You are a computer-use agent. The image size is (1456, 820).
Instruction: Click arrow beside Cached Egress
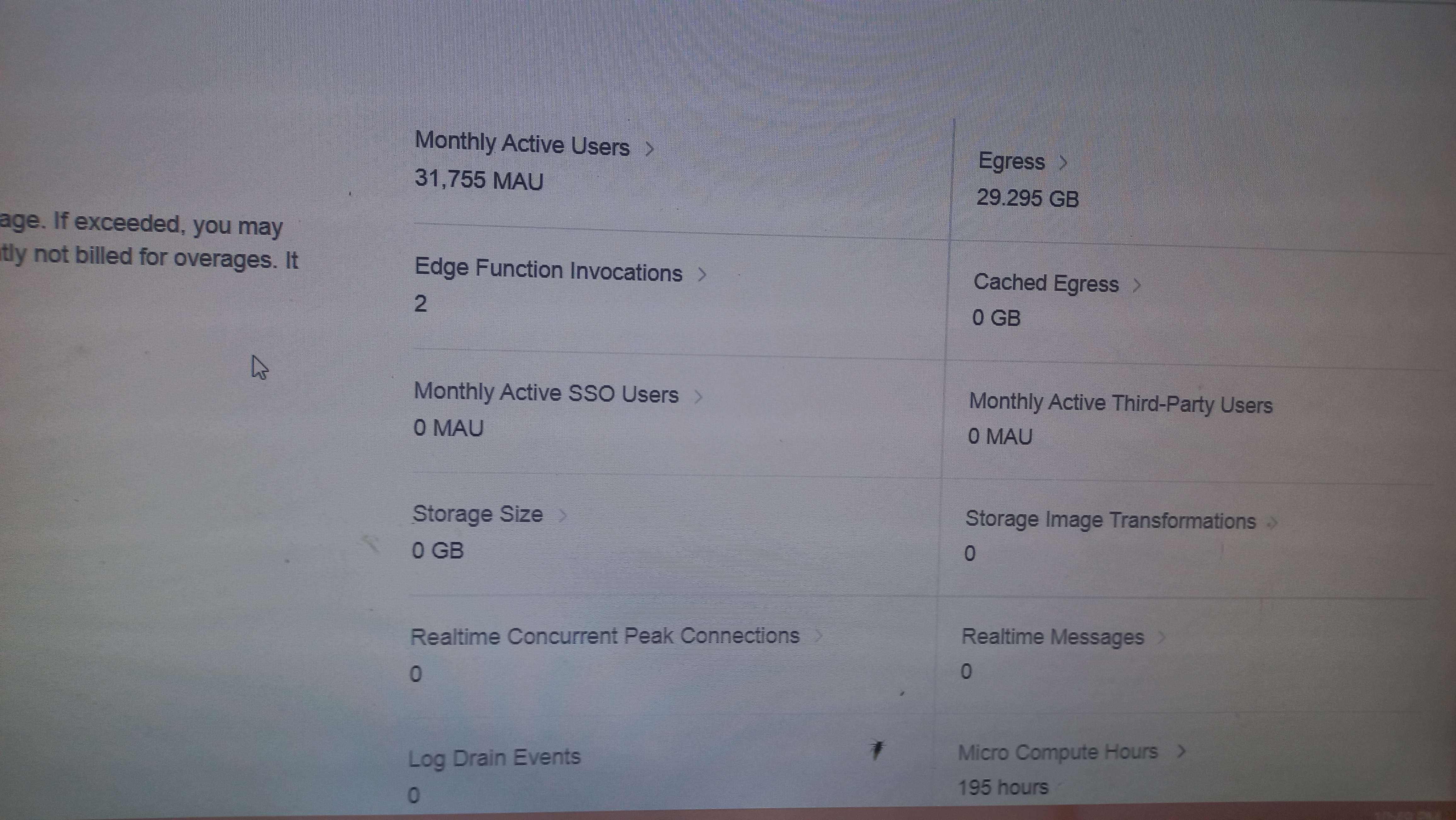click(1137, 285)
